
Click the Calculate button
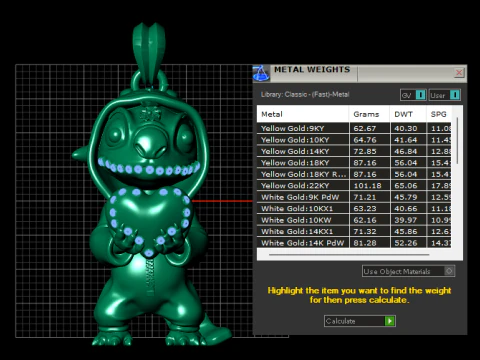tap(360, 321)
